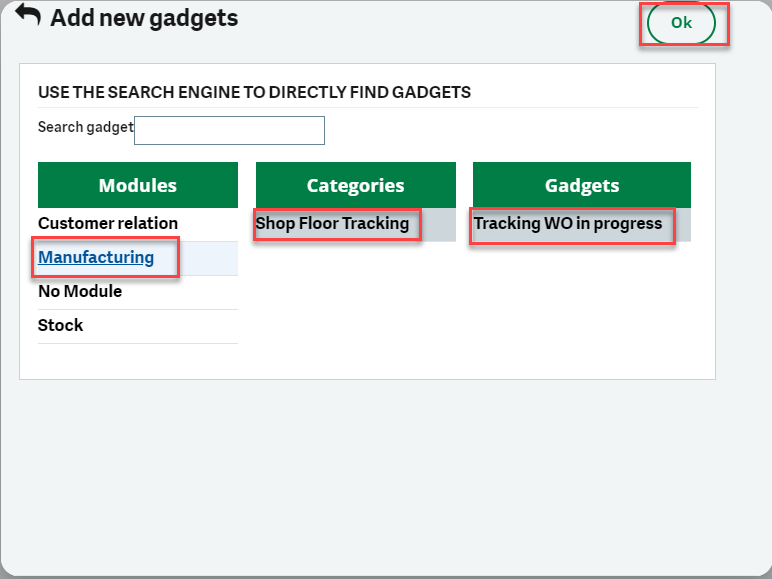Confirm with the Ok button
Viewport: 772px width, 579px height.
pos(681,23)
